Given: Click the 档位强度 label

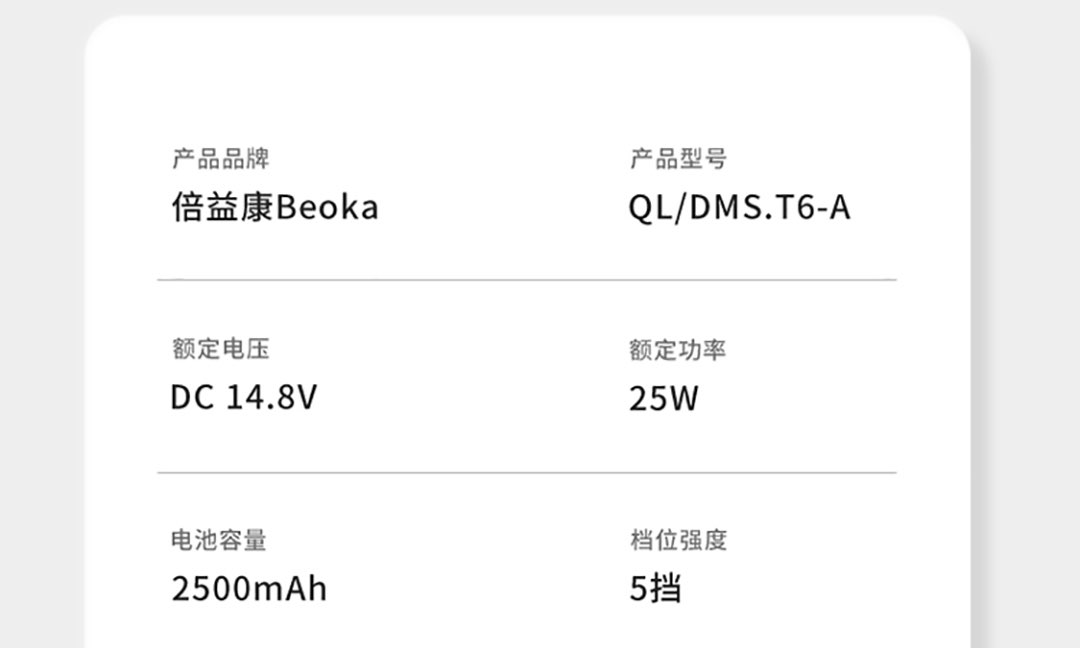Looking at the screenshot, I should (678, 541).
